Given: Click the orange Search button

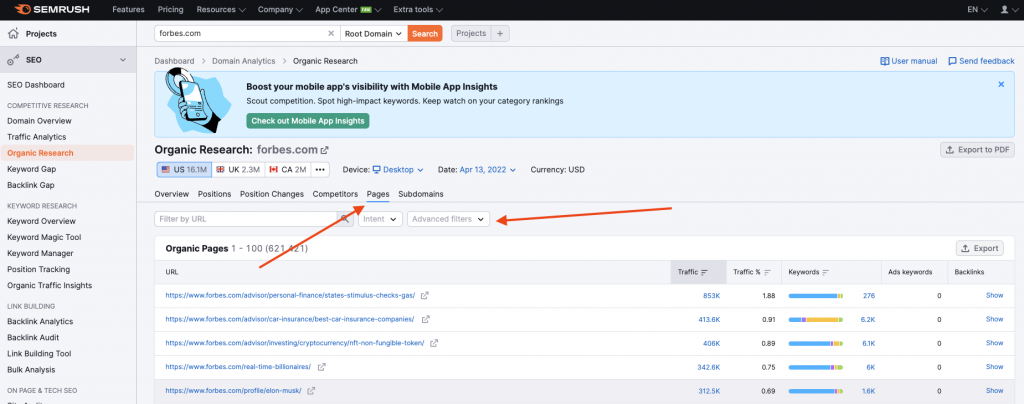Looking at the screenshot, I should pyautogui.click(x=425, y=33).
